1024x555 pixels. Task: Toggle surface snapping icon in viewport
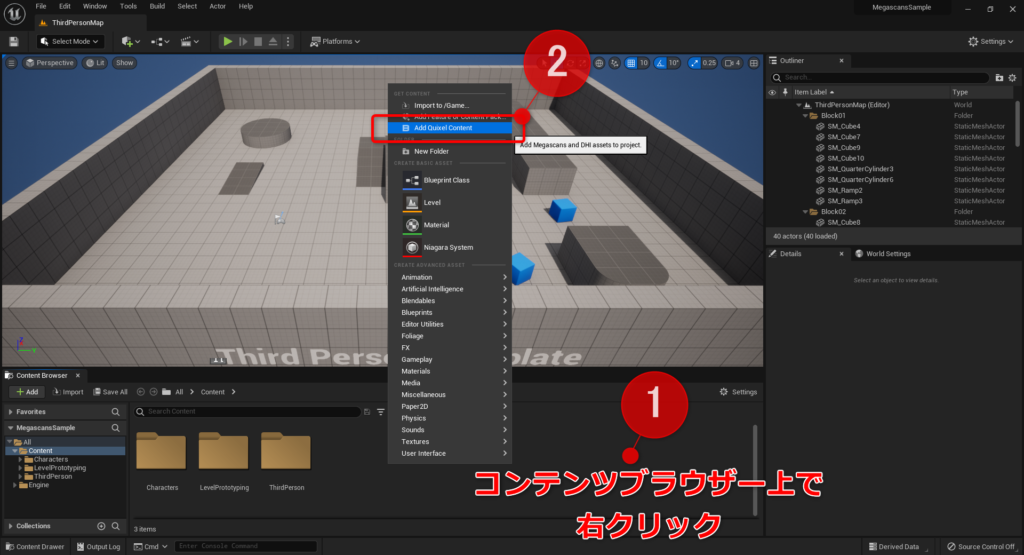(x=615, y=63)
